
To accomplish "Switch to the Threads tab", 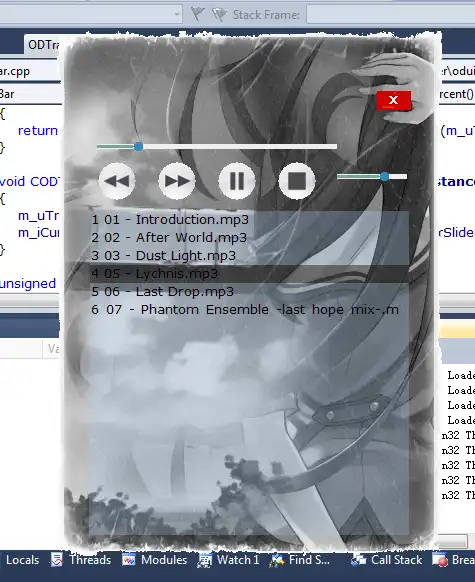I will pos(81,560).
